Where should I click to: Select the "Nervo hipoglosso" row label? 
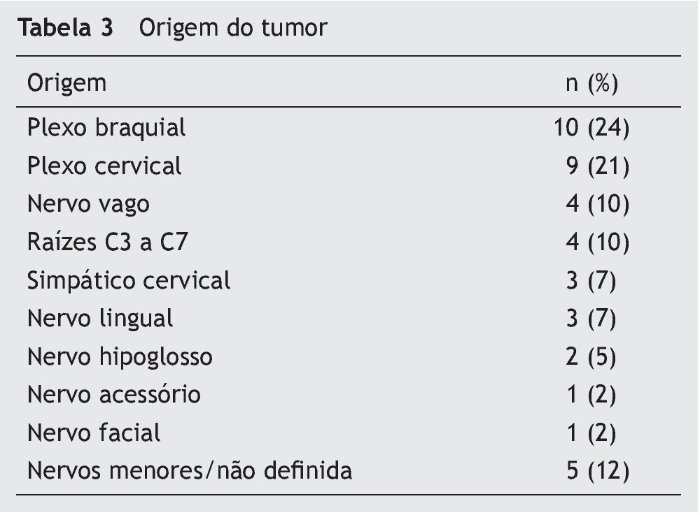click(120, 356)
